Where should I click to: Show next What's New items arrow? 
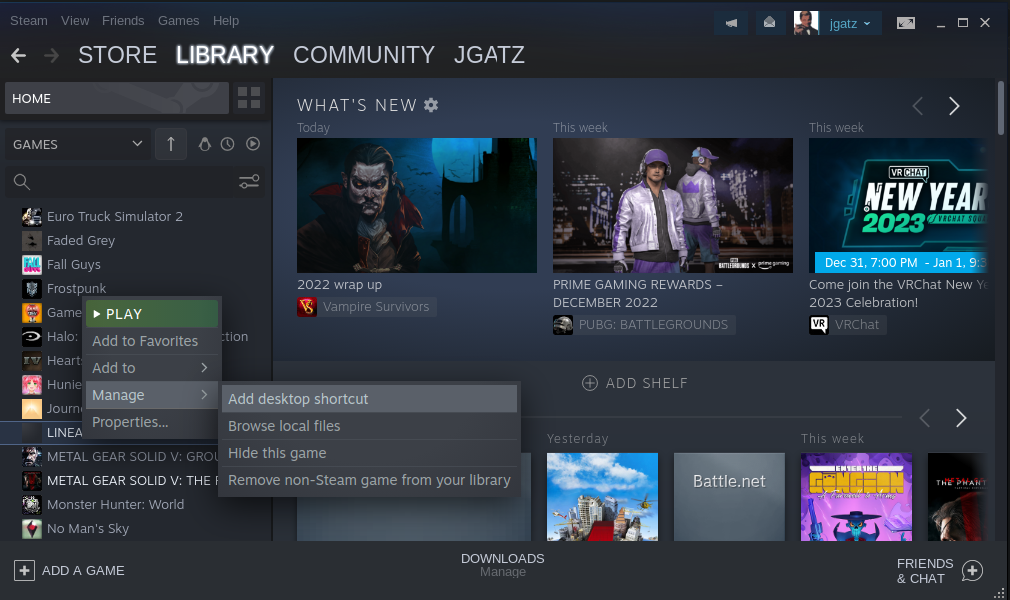click(x=954, y=106)
